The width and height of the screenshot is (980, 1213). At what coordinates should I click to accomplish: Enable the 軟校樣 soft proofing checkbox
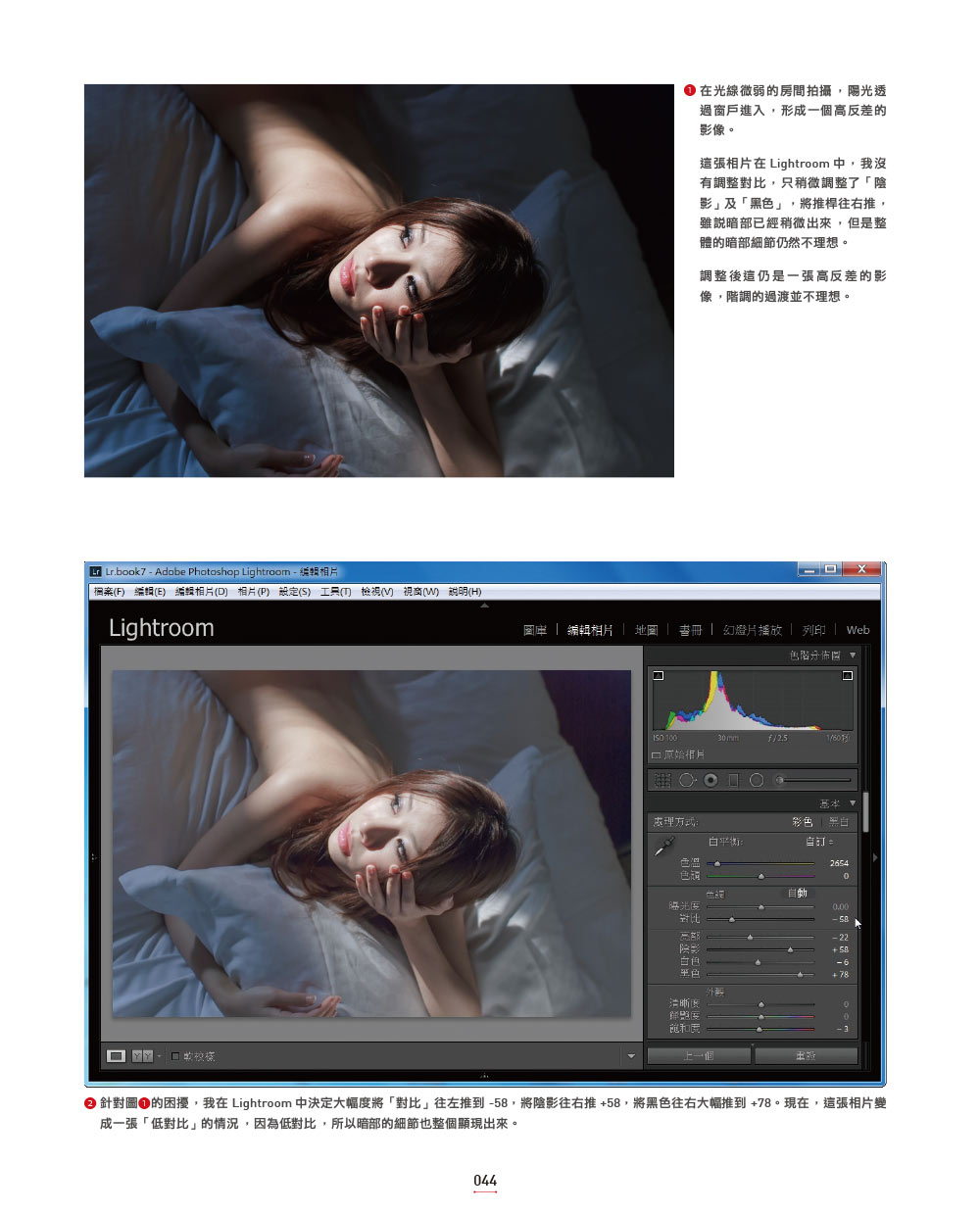175,1056
